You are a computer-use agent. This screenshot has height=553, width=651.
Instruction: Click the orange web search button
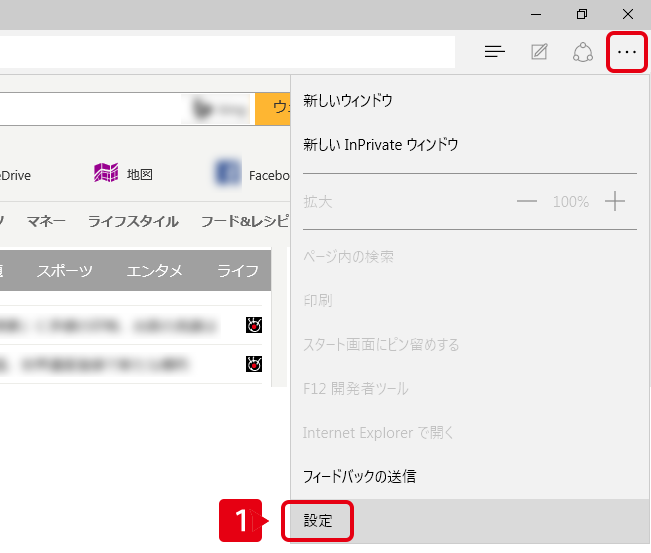(x=272, y=109)
